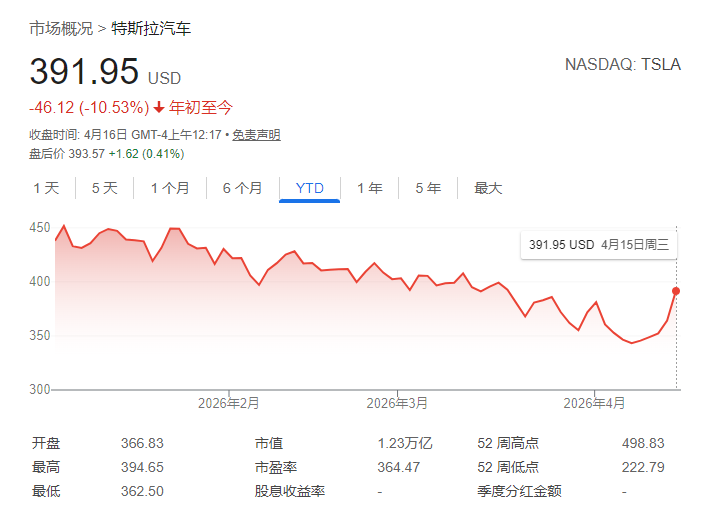Select the 最大 range tab
The height and width of the screenshot is (509, 719).
(488, 188)
